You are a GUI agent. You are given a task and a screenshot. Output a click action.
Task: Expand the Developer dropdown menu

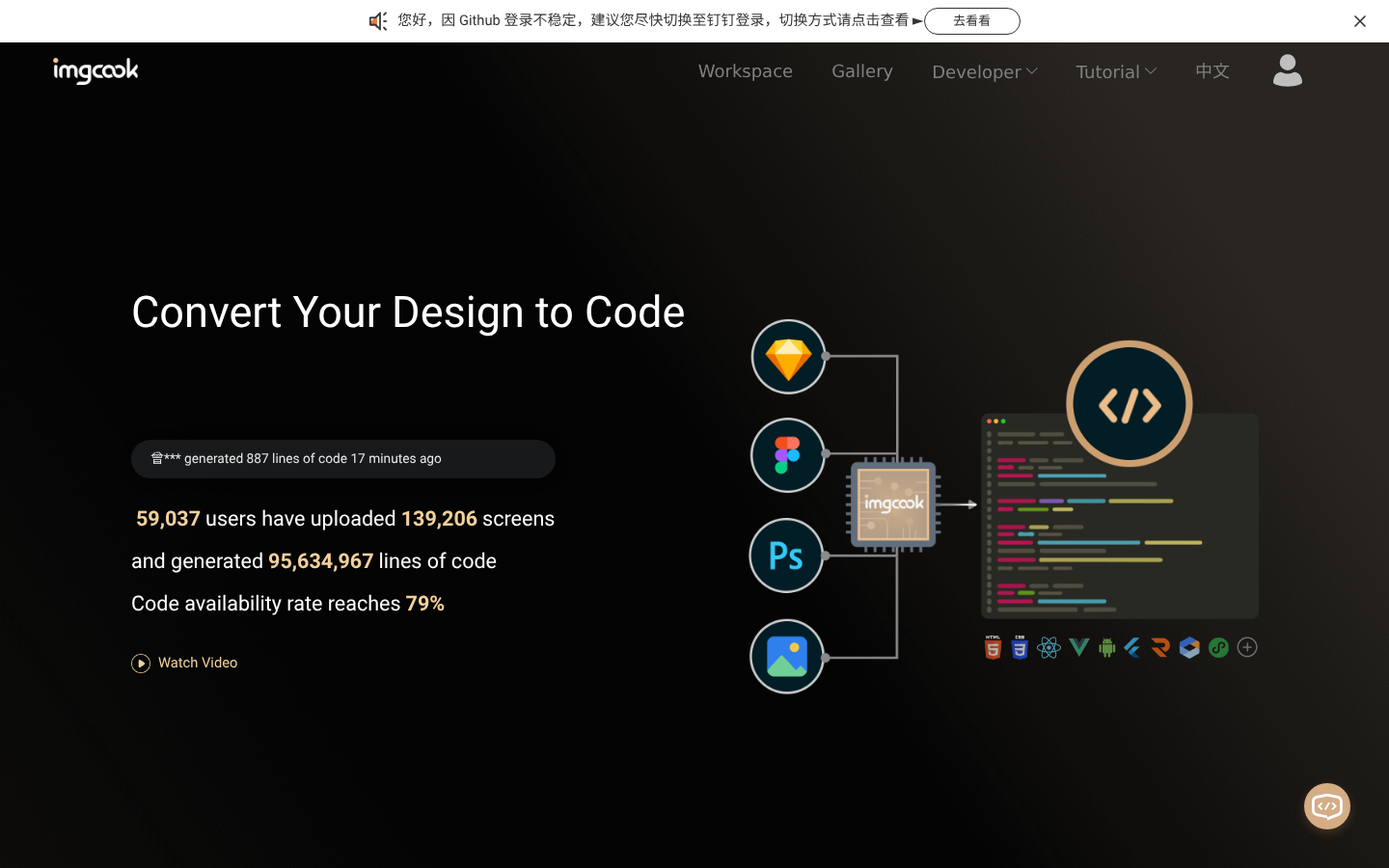coord(985,71)
